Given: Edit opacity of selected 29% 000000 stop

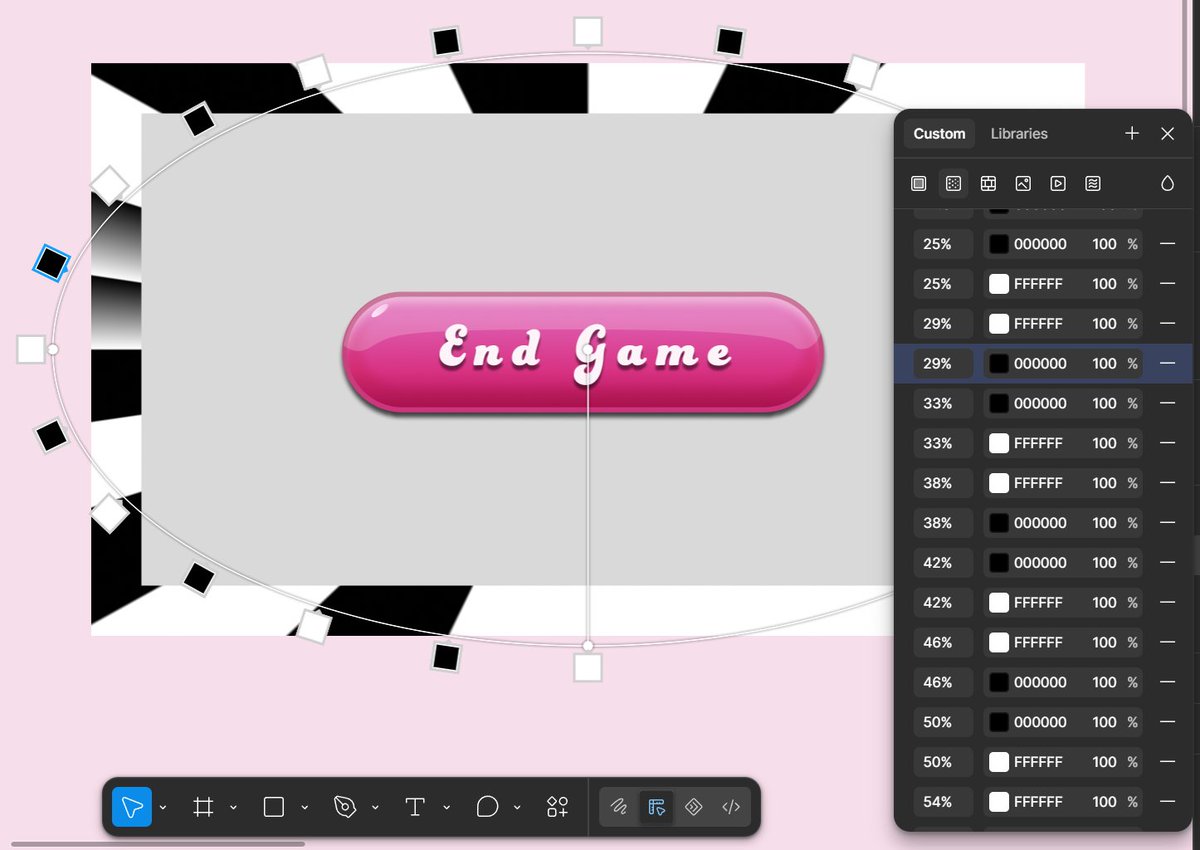Looking at the screenshot, I should pos(1104,364).
